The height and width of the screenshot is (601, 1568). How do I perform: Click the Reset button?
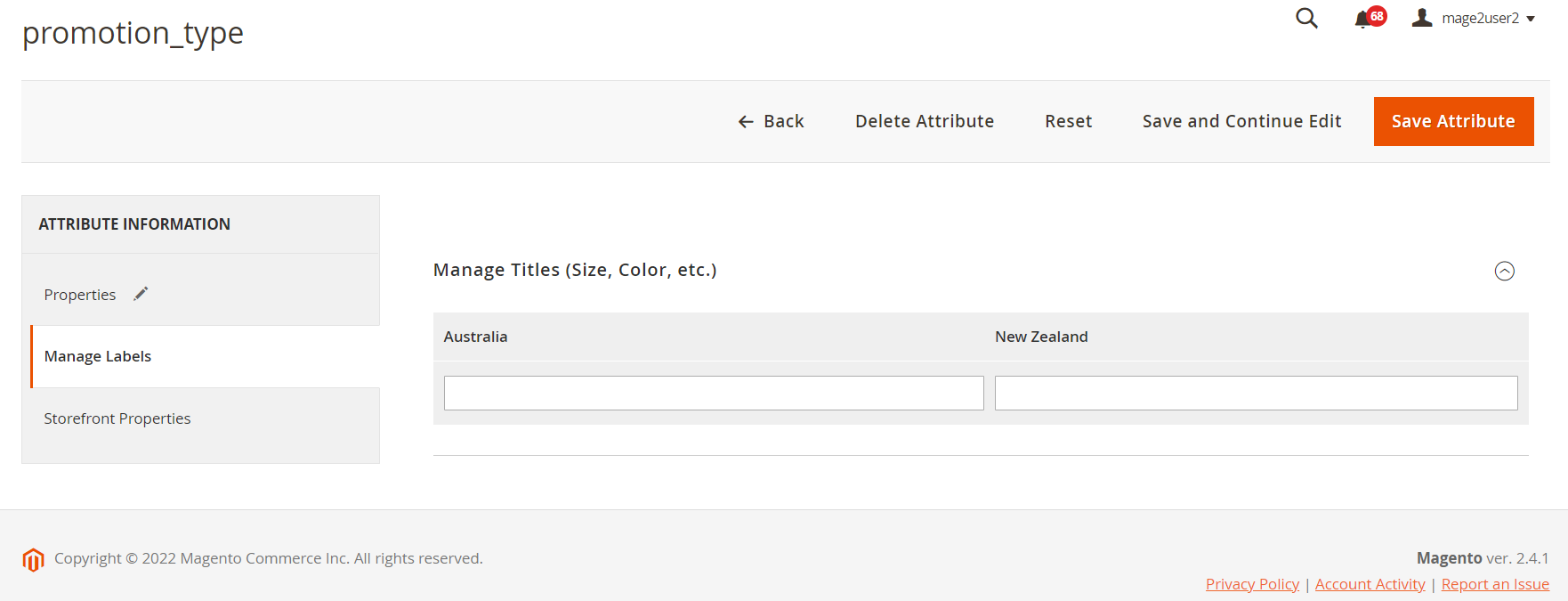click(1068, 121)
